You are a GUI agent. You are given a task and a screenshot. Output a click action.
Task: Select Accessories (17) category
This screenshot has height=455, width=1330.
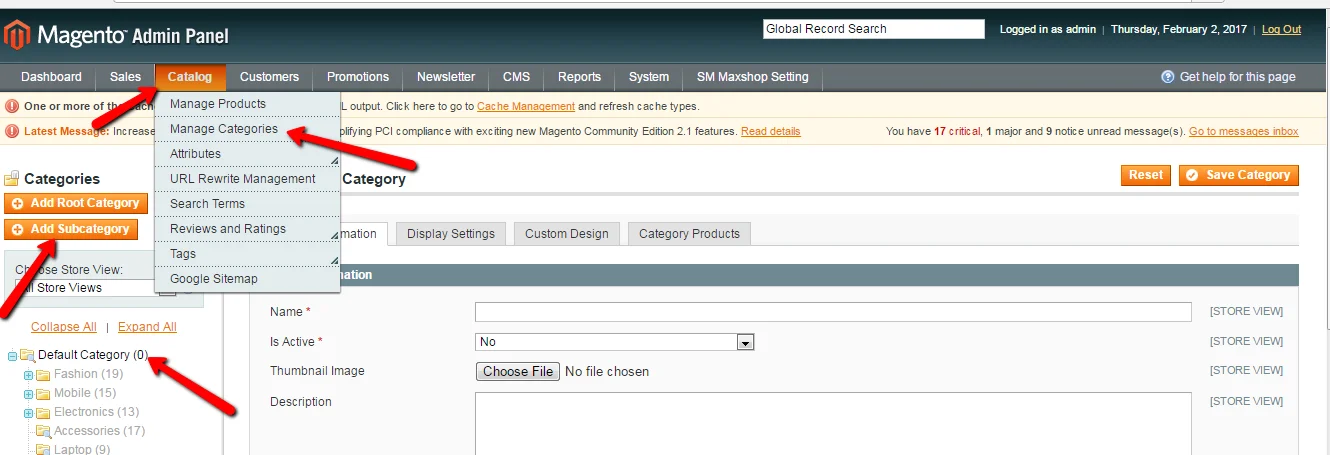click(99, 431)
